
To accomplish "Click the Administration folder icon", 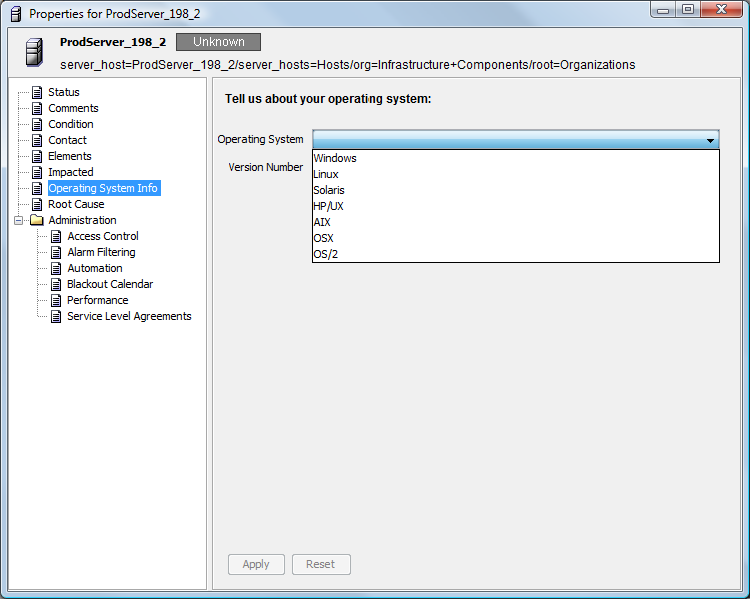I will click(37, 220).
